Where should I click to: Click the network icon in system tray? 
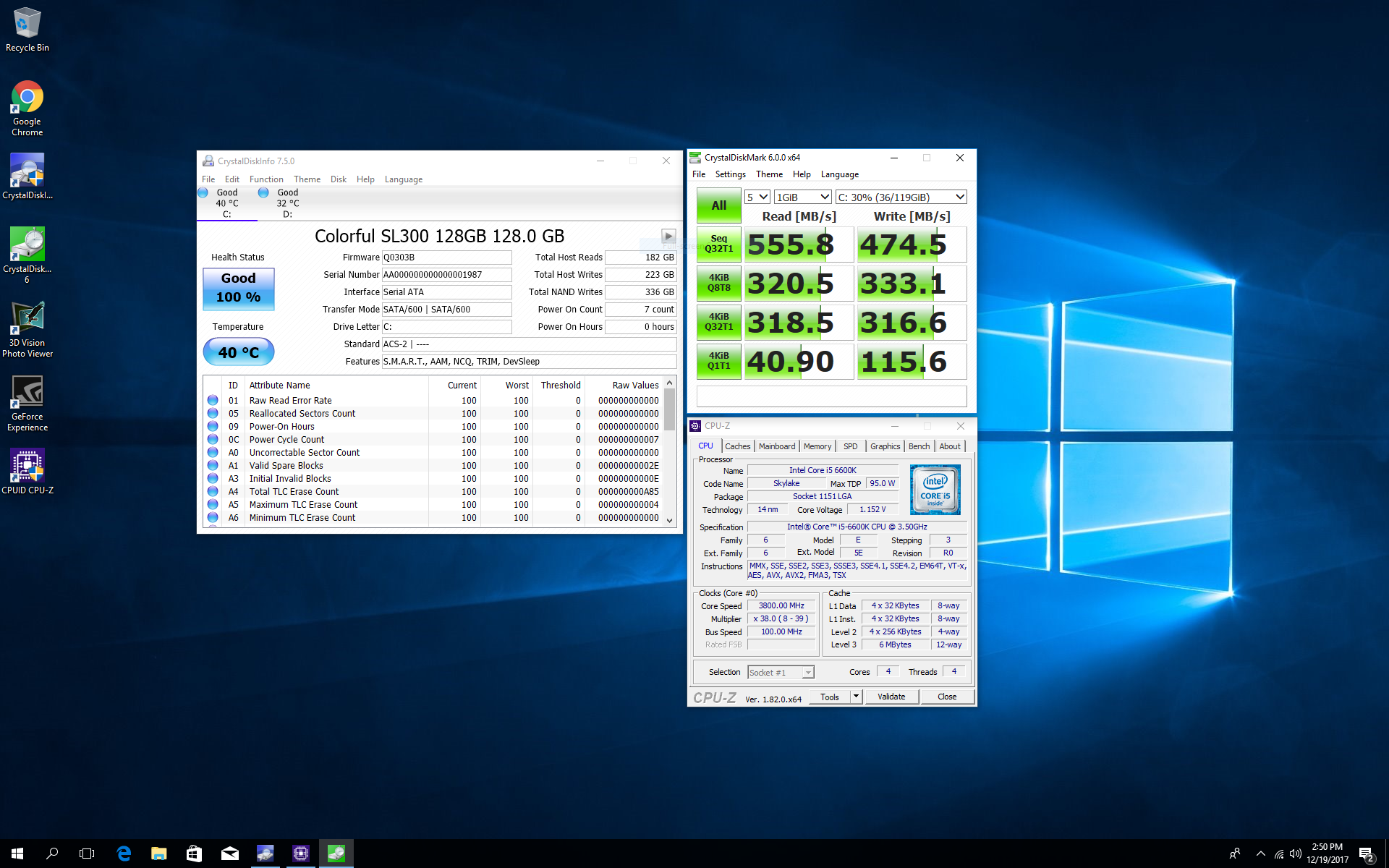[x=1279, y=854]
